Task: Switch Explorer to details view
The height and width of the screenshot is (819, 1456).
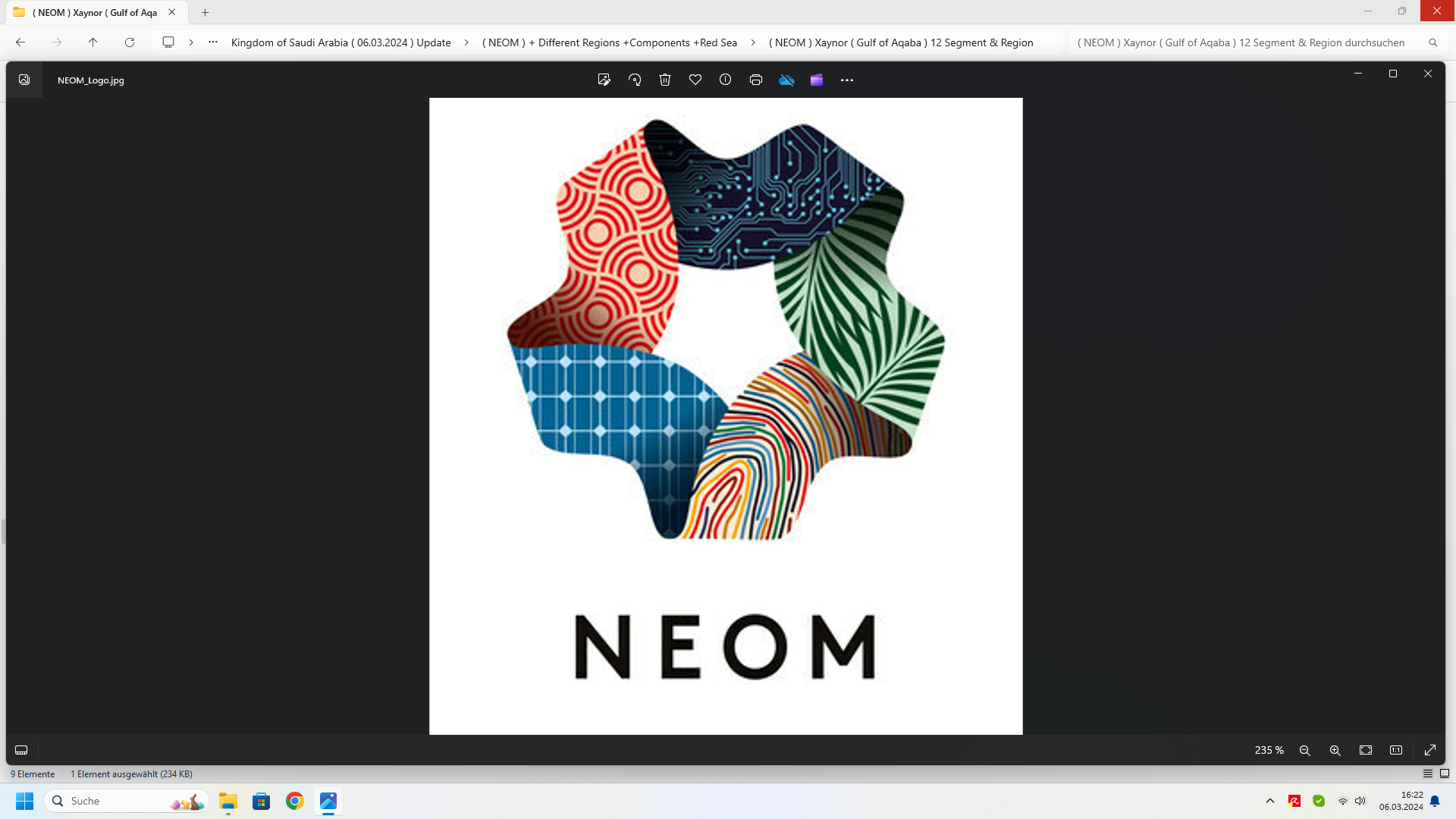Action: point(1428,773)
